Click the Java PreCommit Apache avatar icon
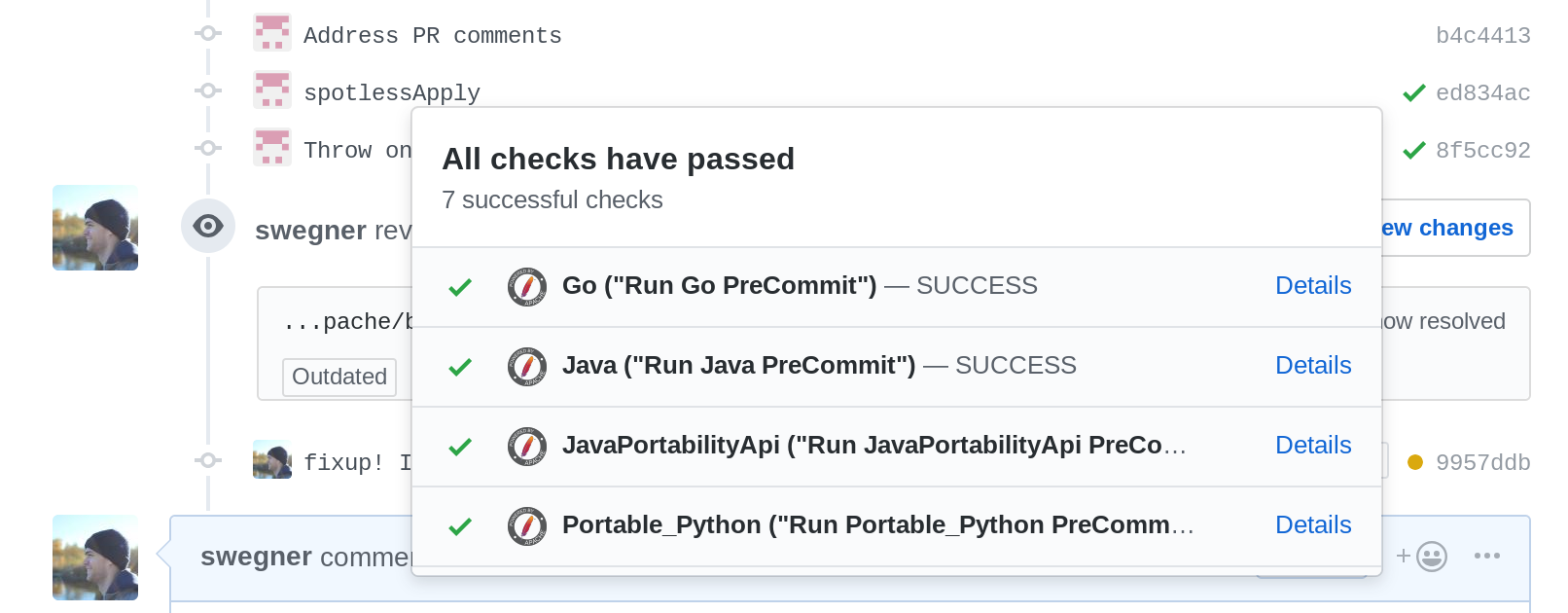1568x613 pixels. pos(526,367)
